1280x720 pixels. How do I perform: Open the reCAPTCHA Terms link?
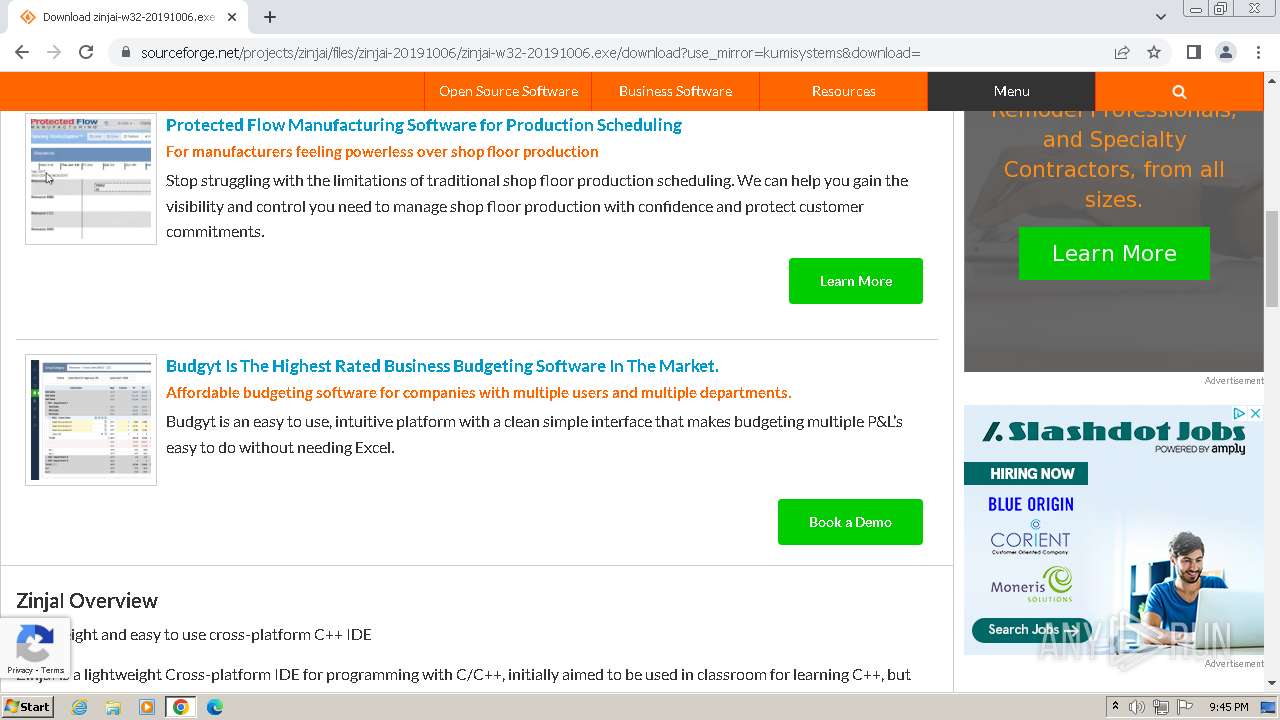pyautogui.click(x=53, y=671)
